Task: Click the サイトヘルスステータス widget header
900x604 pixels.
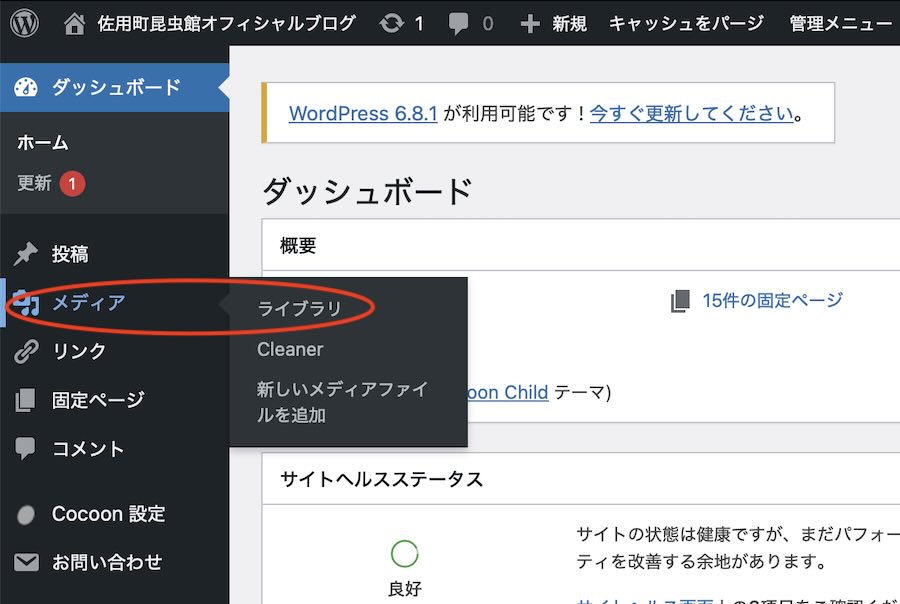Action: (382, 479)
